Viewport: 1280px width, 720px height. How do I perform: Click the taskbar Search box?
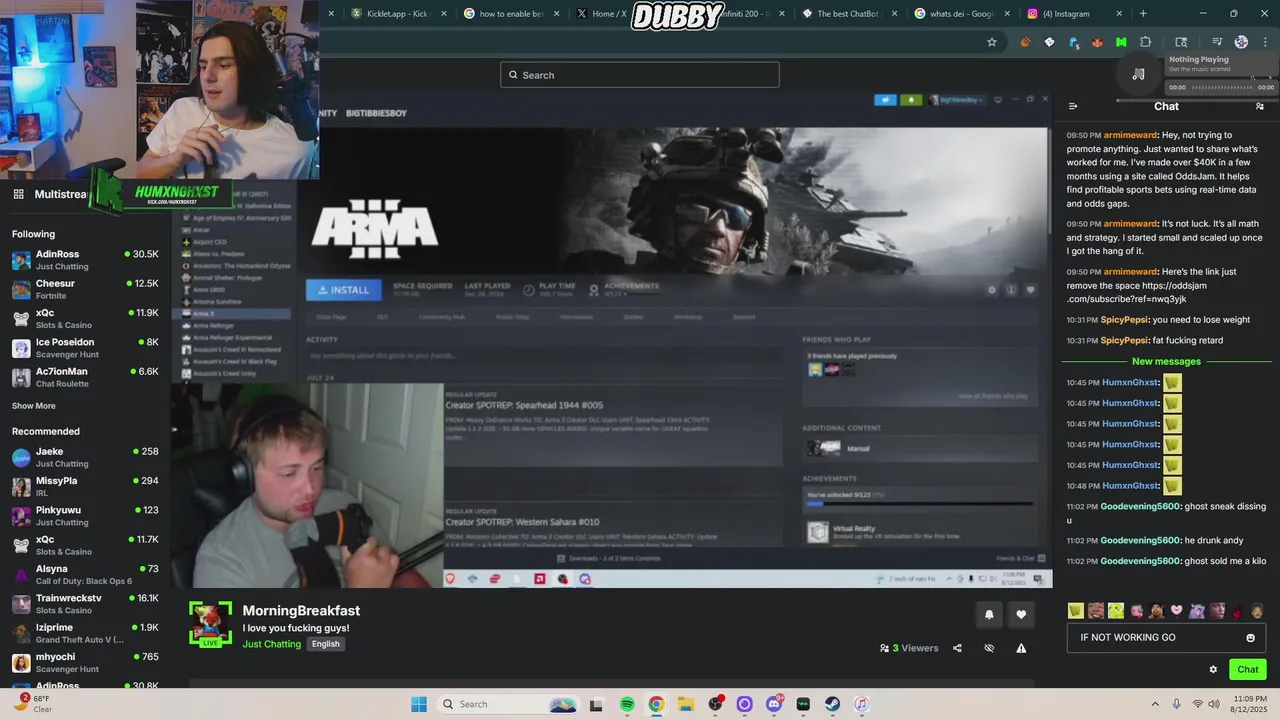click(508, 704)
